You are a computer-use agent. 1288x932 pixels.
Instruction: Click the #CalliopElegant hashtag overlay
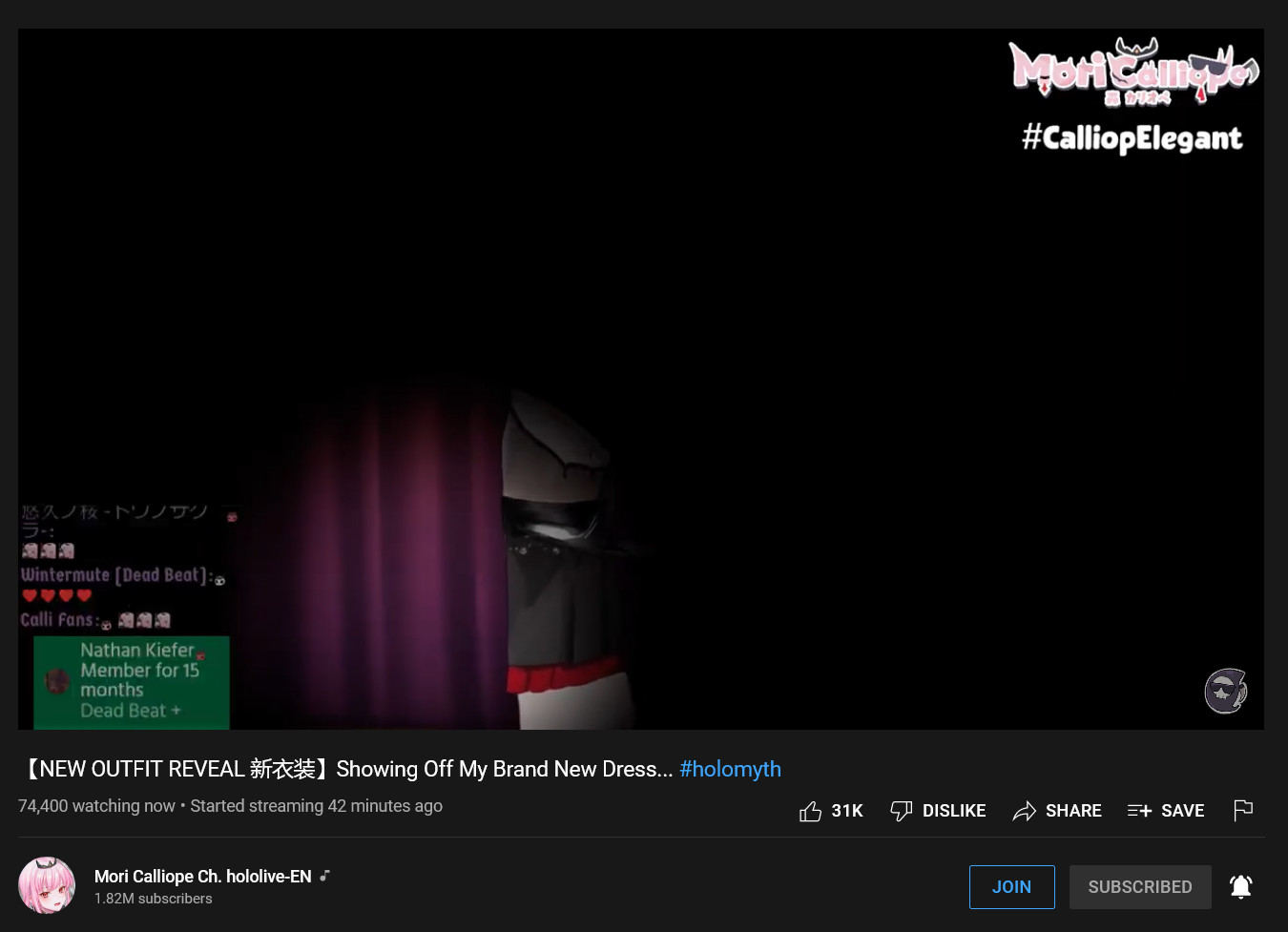coord(1132,139)
